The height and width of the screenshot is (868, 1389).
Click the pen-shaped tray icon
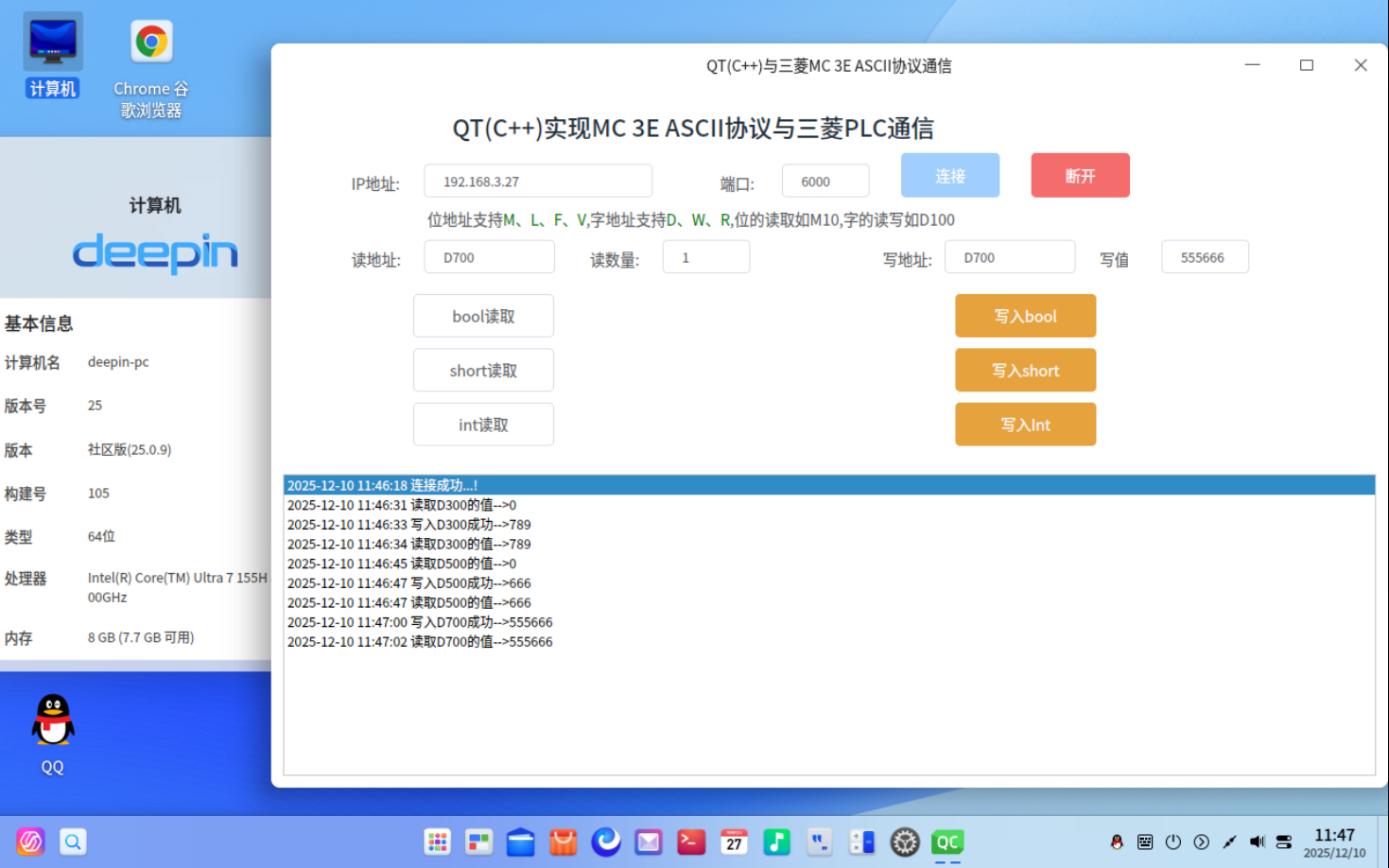coord(1229,842)
